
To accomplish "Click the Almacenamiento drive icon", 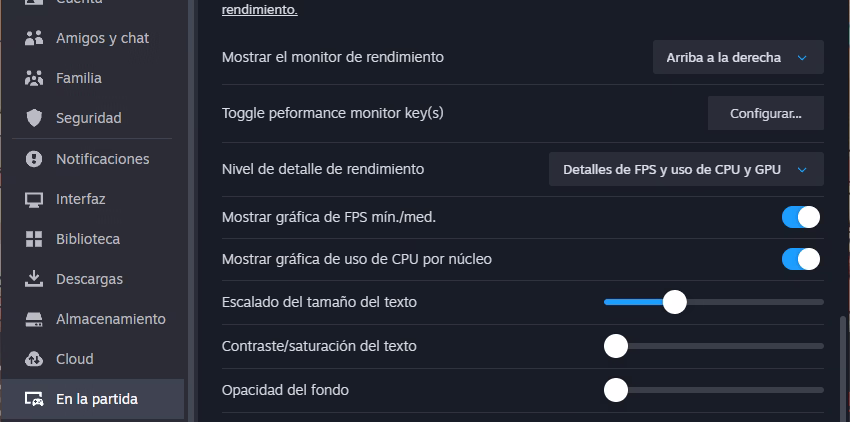I will click(x=34, y=319).
